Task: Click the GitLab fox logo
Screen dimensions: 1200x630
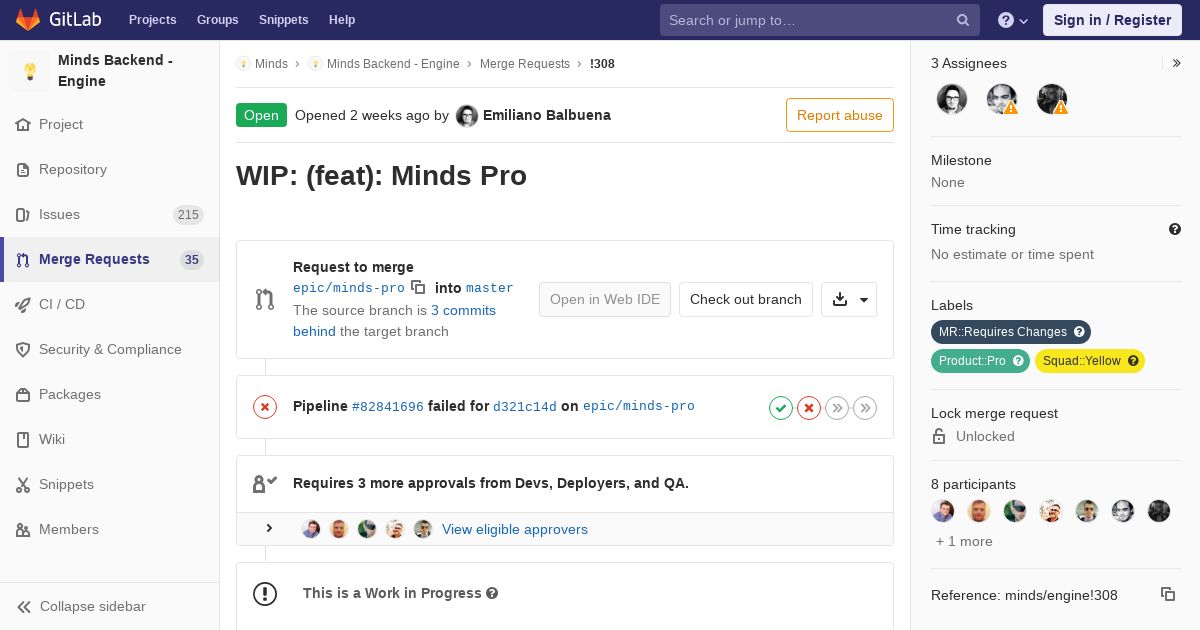Action: tap(28, 19)
